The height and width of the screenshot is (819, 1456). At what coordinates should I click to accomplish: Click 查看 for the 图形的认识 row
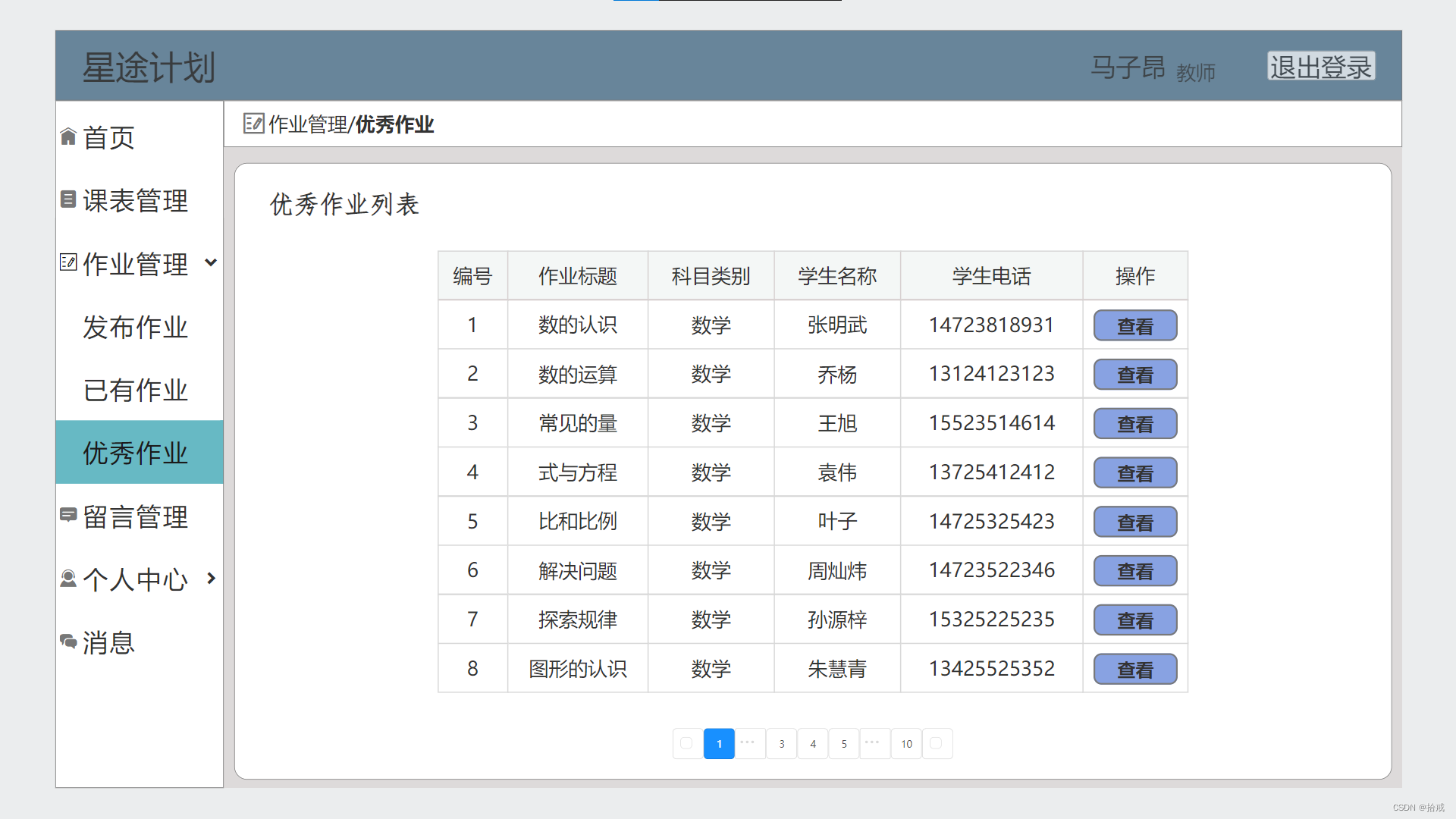pos(1134,669)
